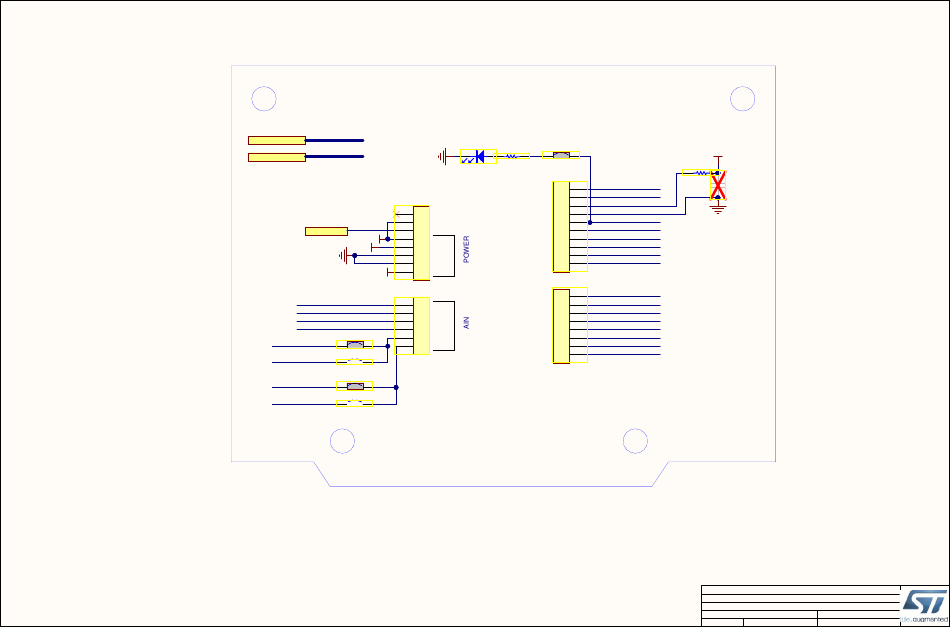950x628 pixels.
Task: Click the bottom-left mounting hole circle
Action: coord(342,441)
